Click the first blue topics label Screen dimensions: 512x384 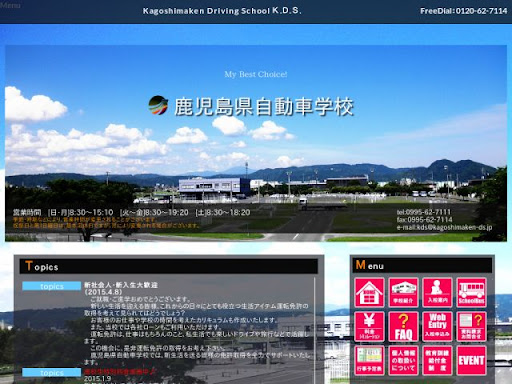coord(52,286)
